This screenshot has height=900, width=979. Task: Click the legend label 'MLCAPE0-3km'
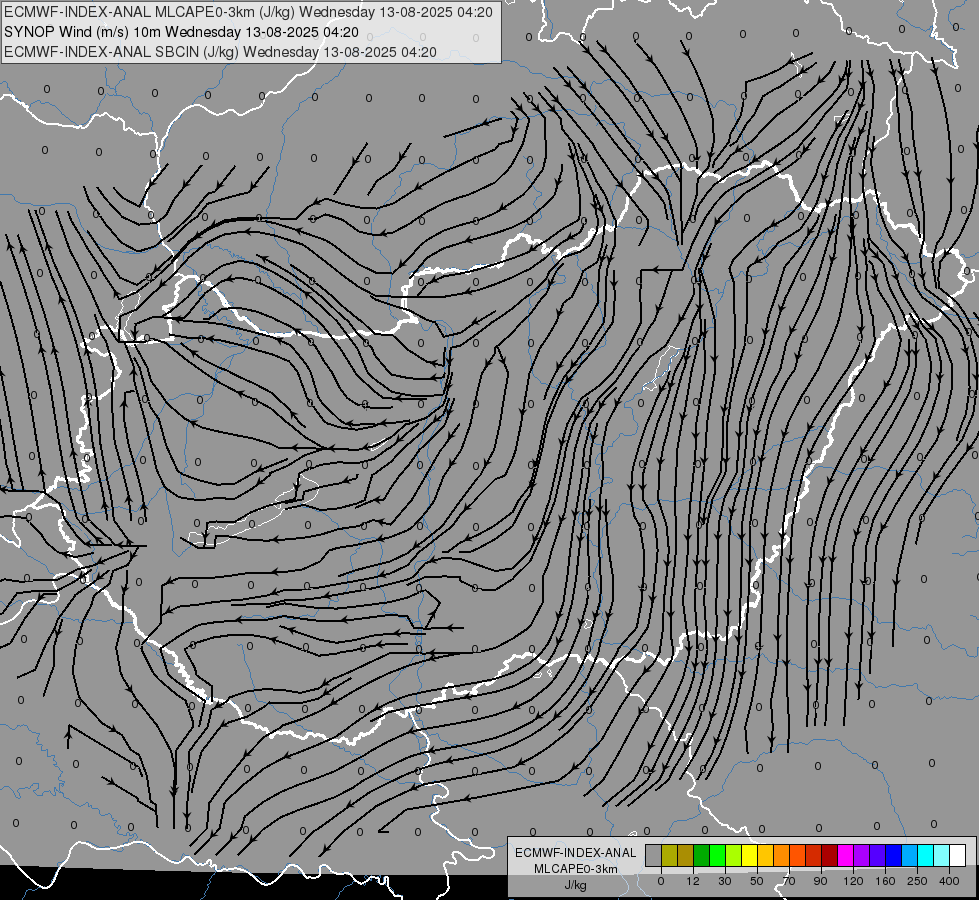(x=576, y=869)
